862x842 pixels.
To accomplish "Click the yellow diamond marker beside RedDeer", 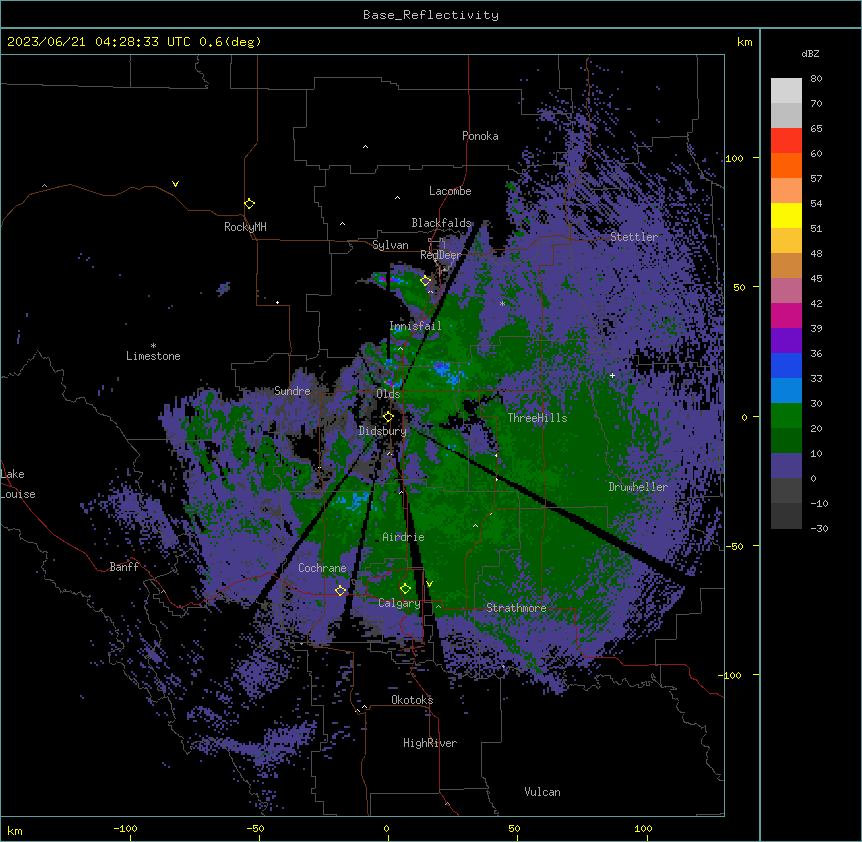I will 426,281.
